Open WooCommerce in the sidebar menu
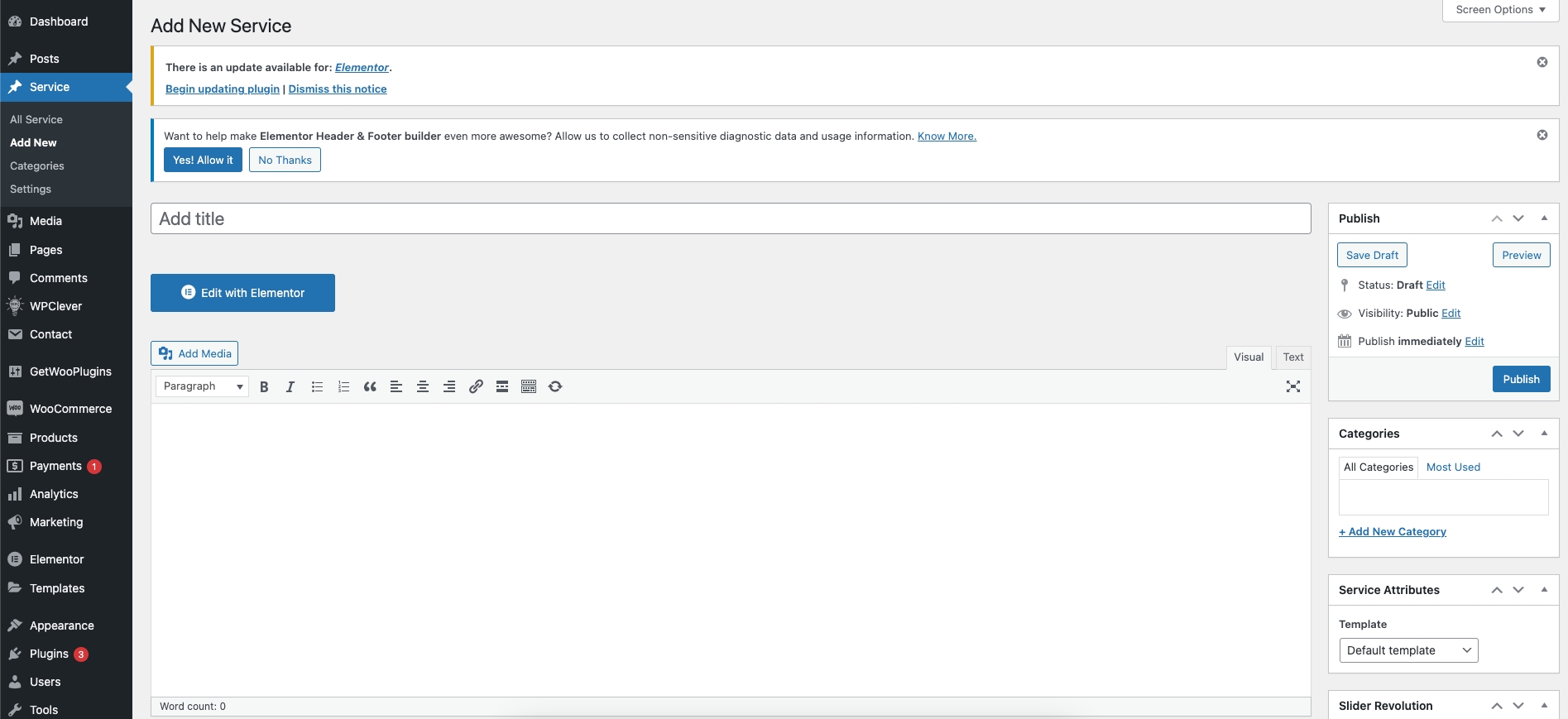This screenshot has height=719, width=1568. (x=70, y=409)
